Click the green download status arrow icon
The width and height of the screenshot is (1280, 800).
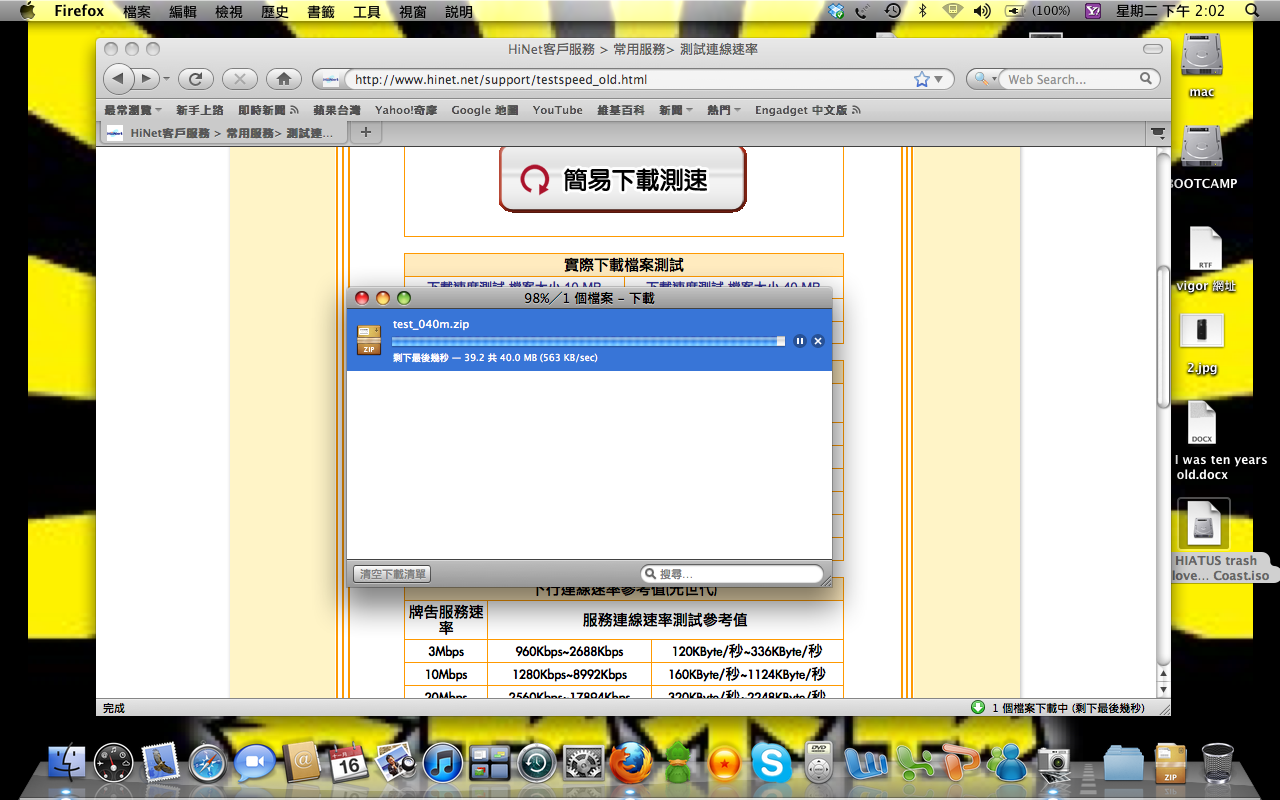click(x=978, y=707)
